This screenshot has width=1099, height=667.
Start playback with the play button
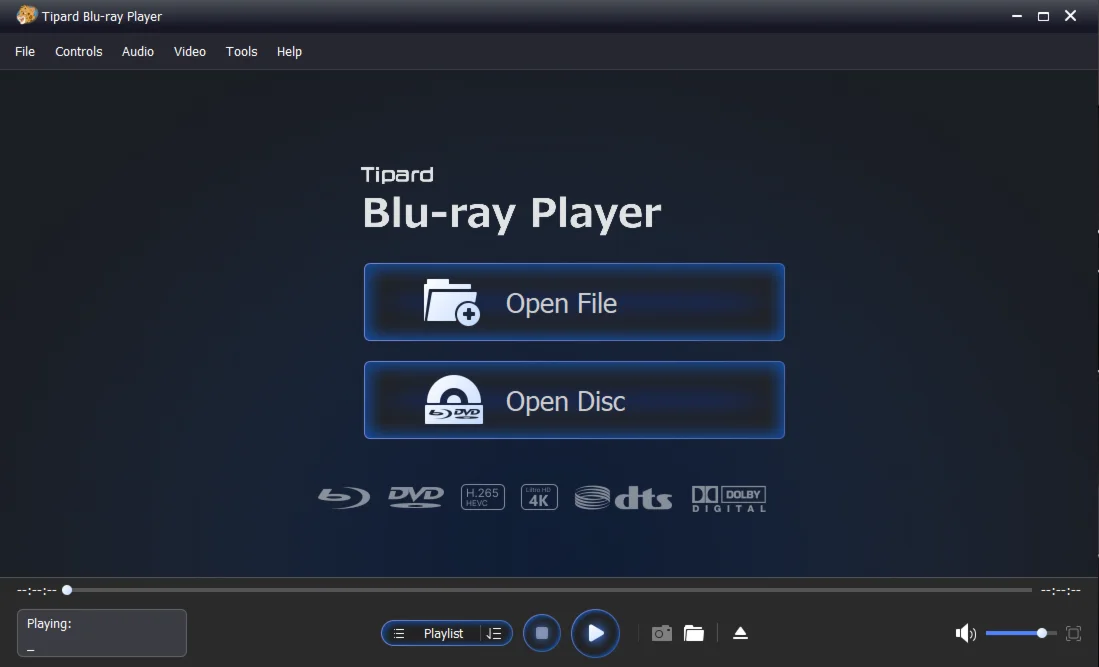click(x=595, y=633)
